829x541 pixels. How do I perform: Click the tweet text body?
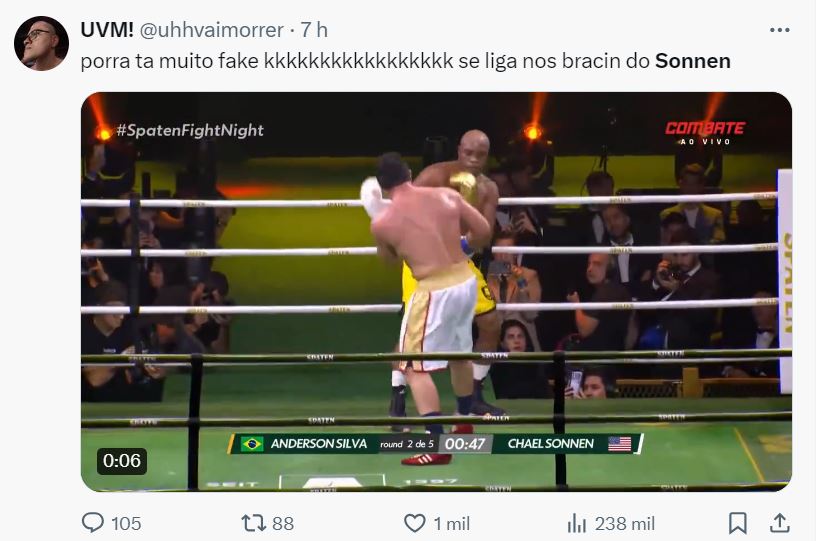tap(406, 61)
